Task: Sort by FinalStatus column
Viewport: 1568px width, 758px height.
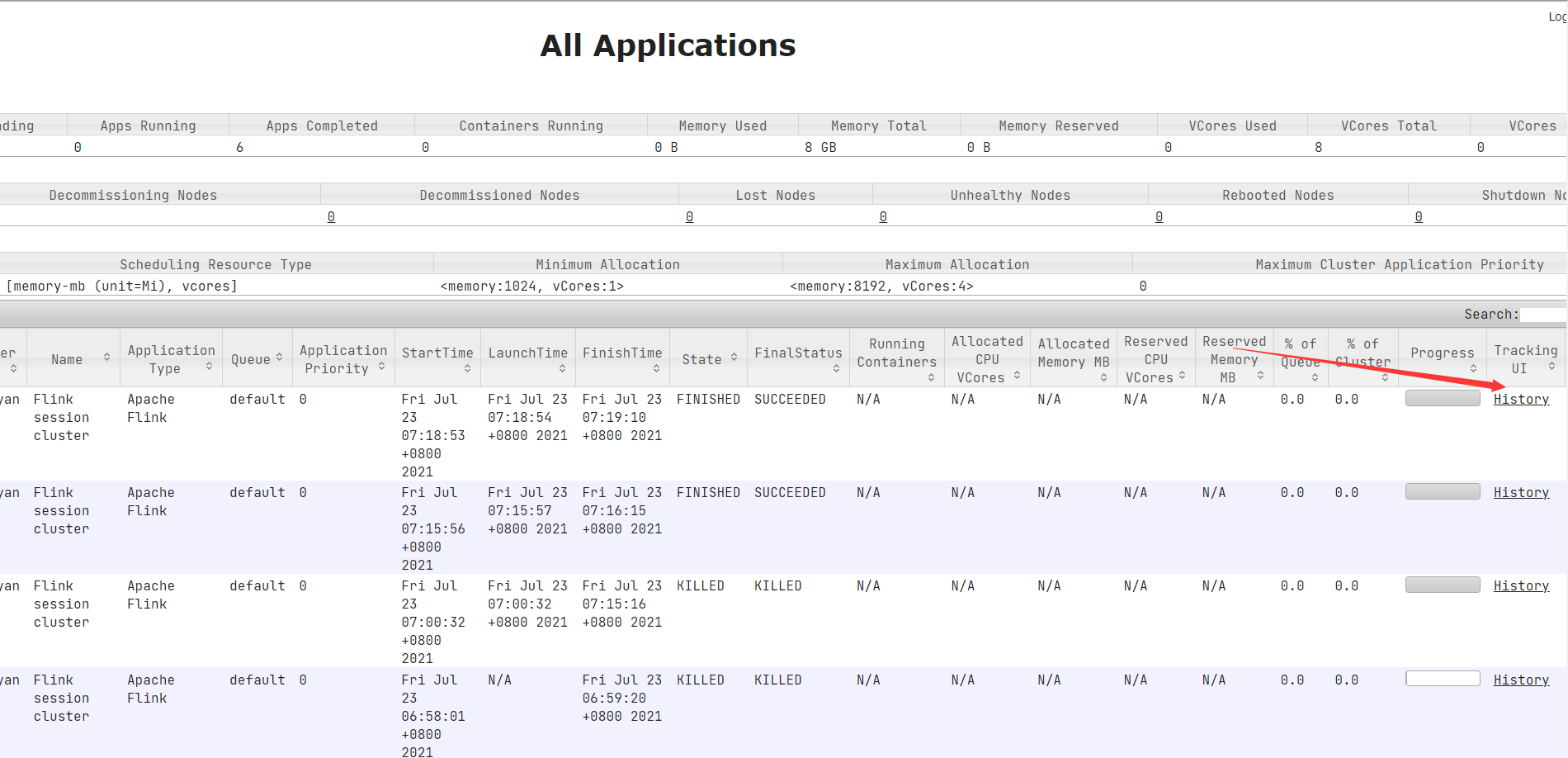Action: point(798,359)
